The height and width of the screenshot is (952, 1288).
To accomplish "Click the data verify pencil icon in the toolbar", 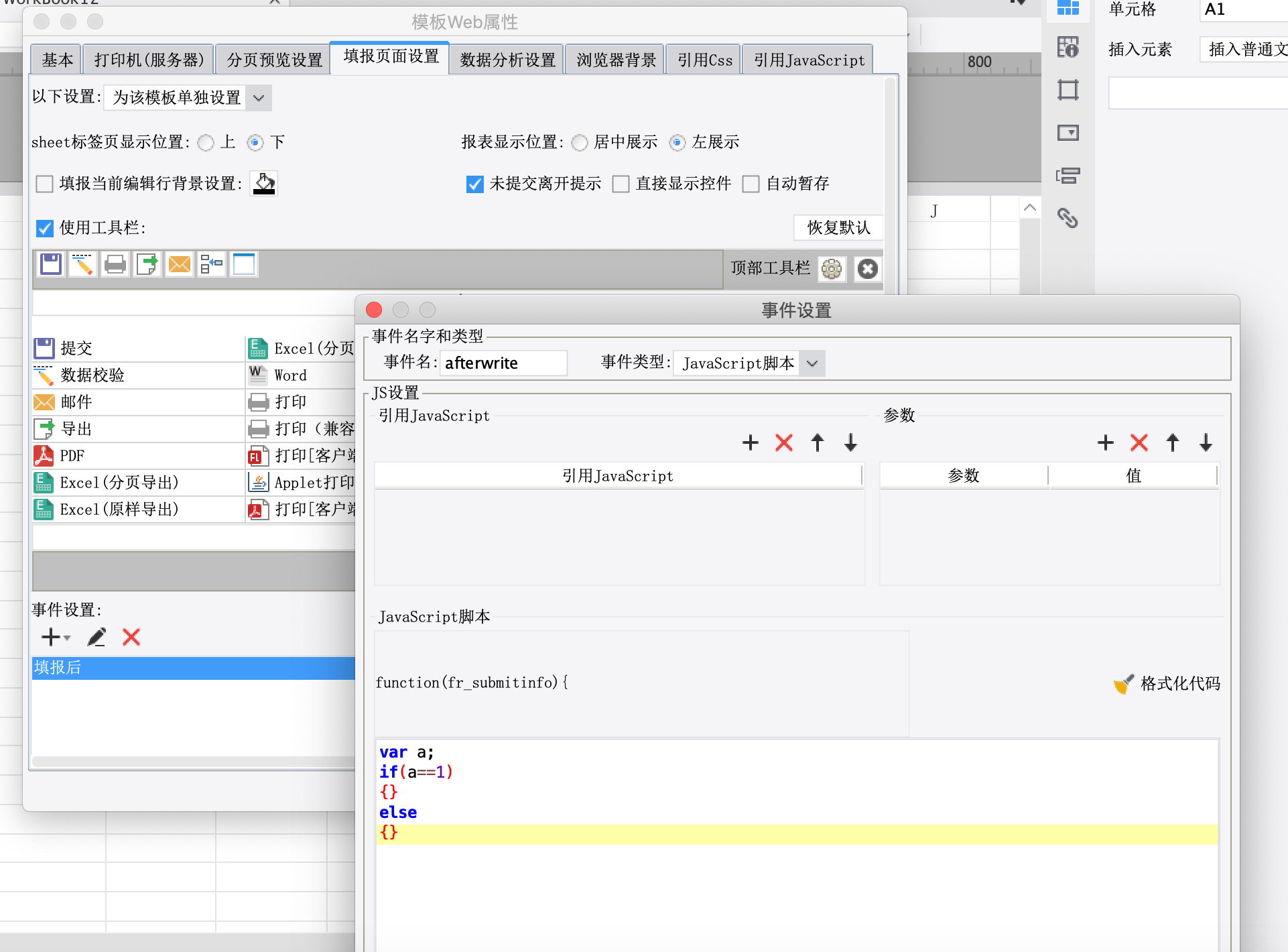I will pos(83,264).
